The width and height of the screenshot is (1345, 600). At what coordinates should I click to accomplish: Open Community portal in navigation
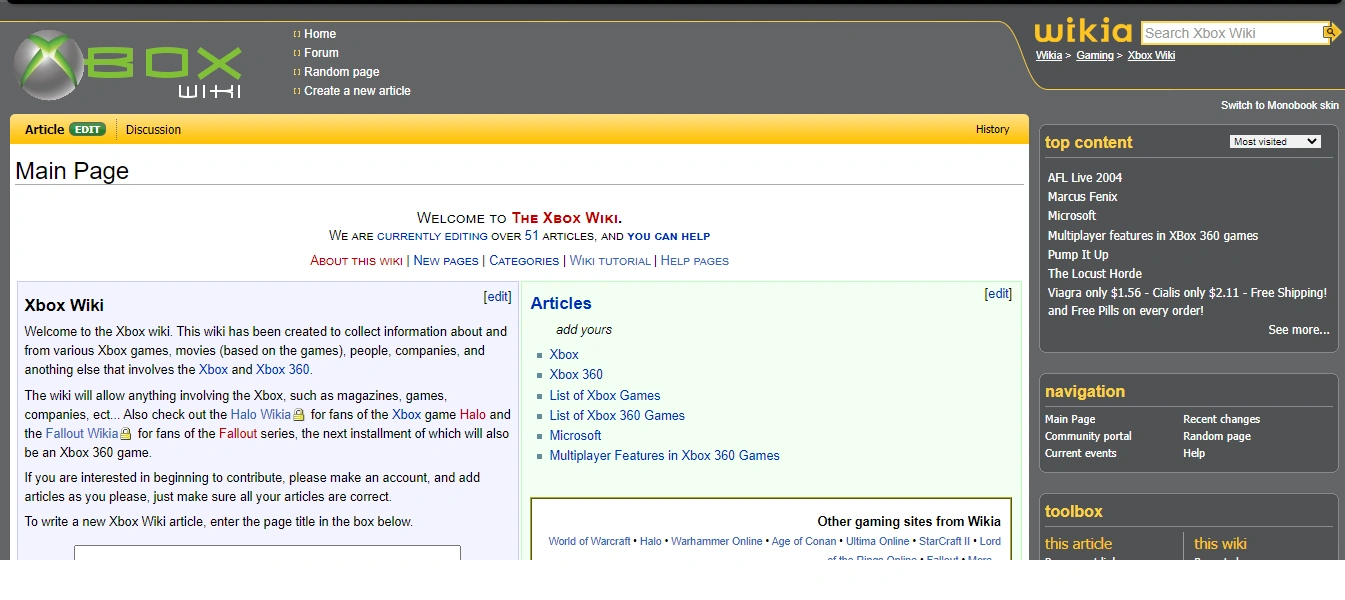pos(1088,437)
